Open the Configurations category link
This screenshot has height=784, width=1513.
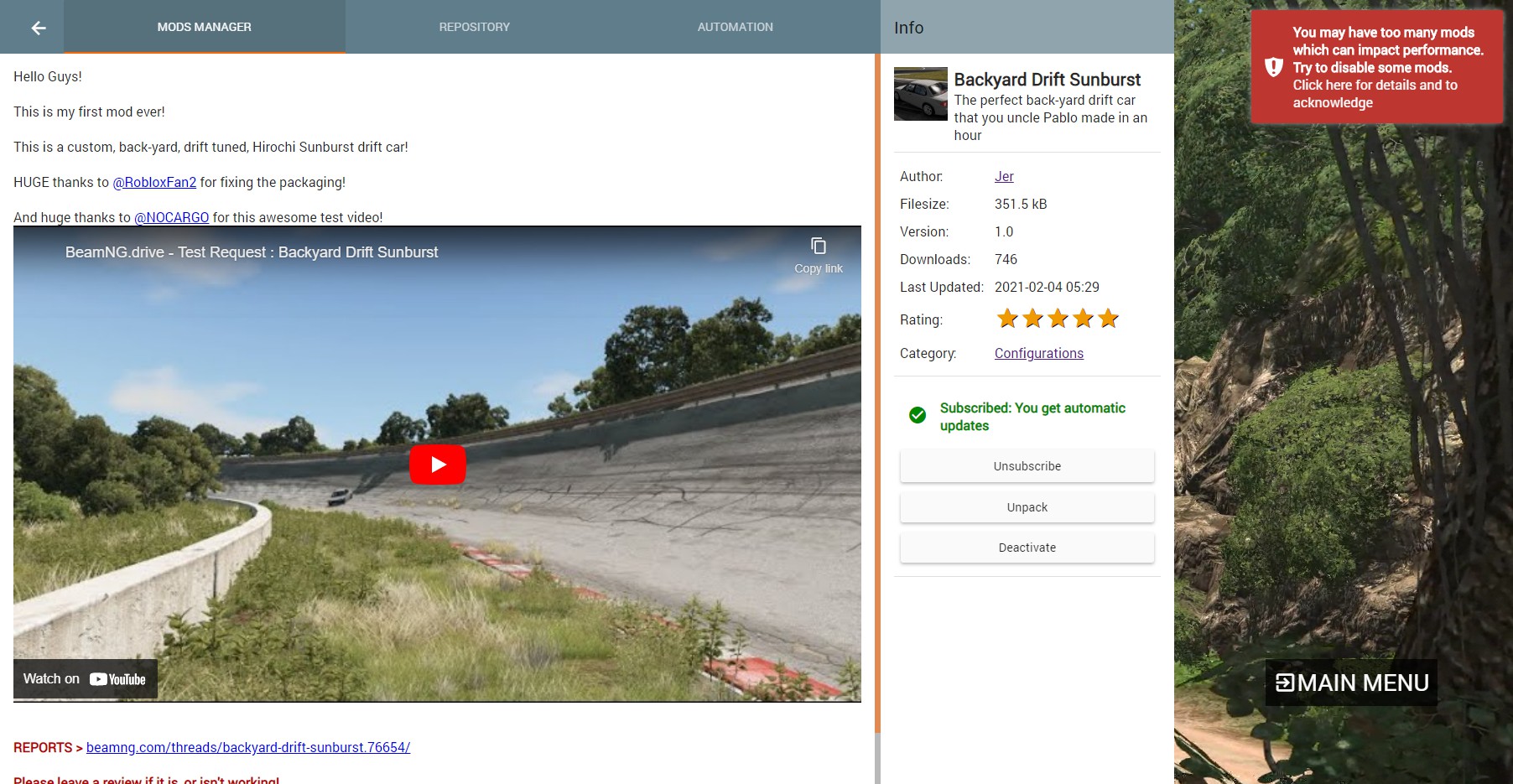click(1039, 353)
